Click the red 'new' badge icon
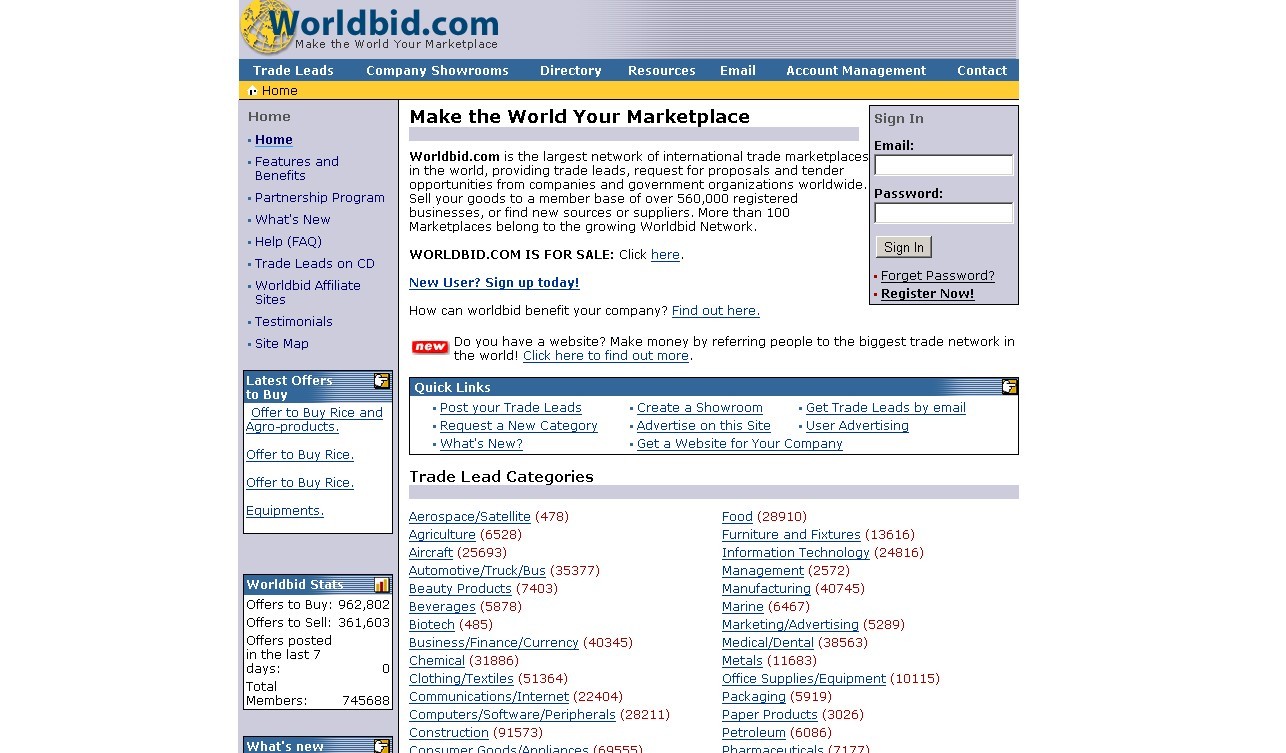Screen dimensions: 1286x753 tap(430, 347)
